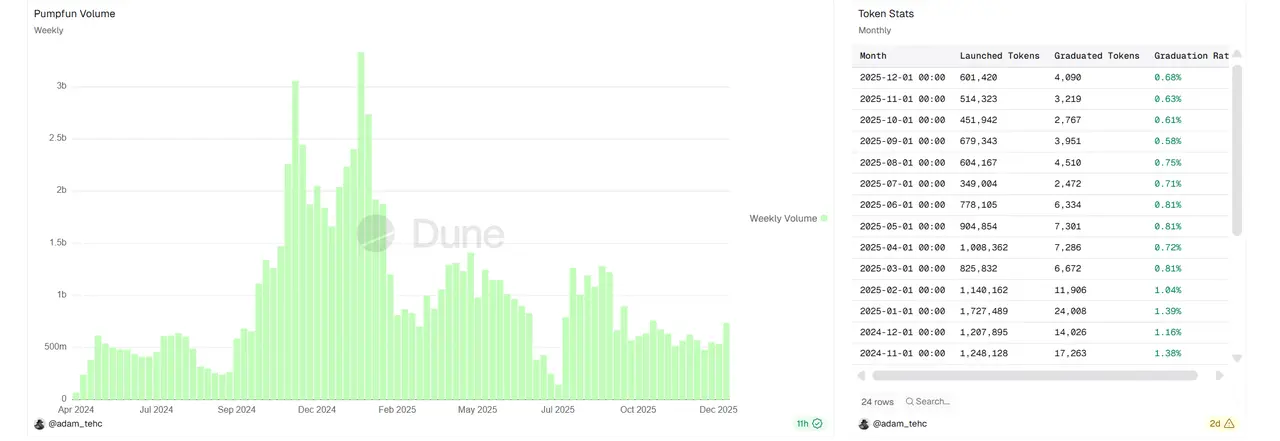Click the avatar icon beside Token Stats author
Screen dimensions: 1280x441
click(x=864, y=424)
